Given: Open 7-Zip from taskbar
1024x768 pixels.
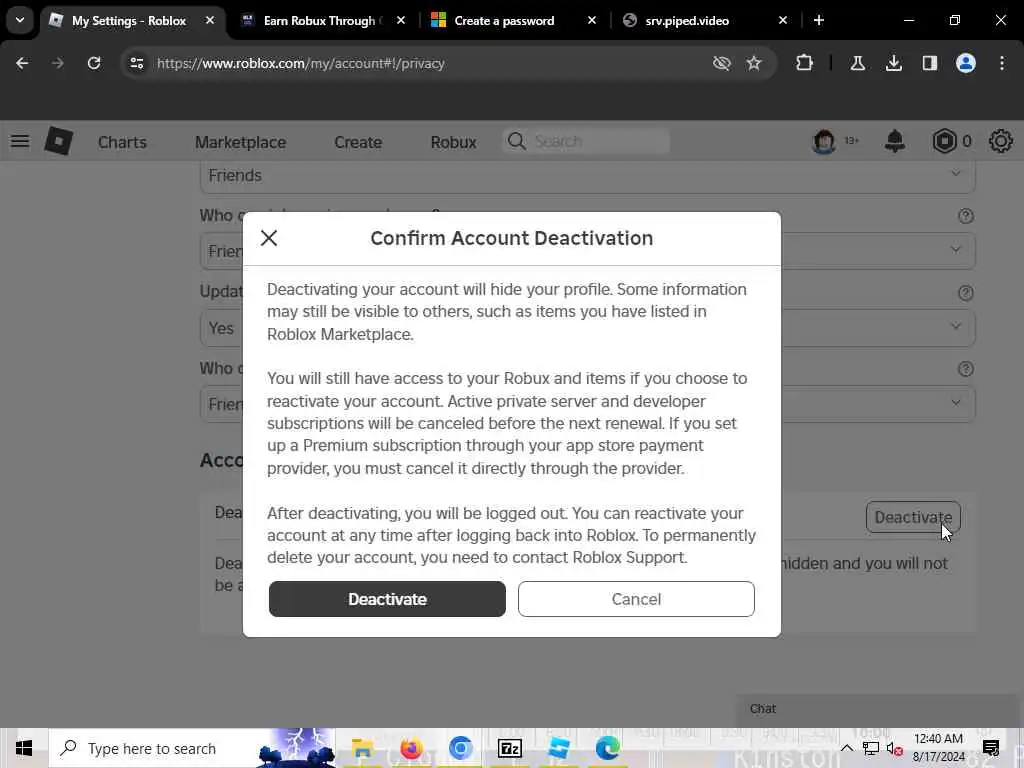Looking at the screenshot, I should (x=509, y=748).
